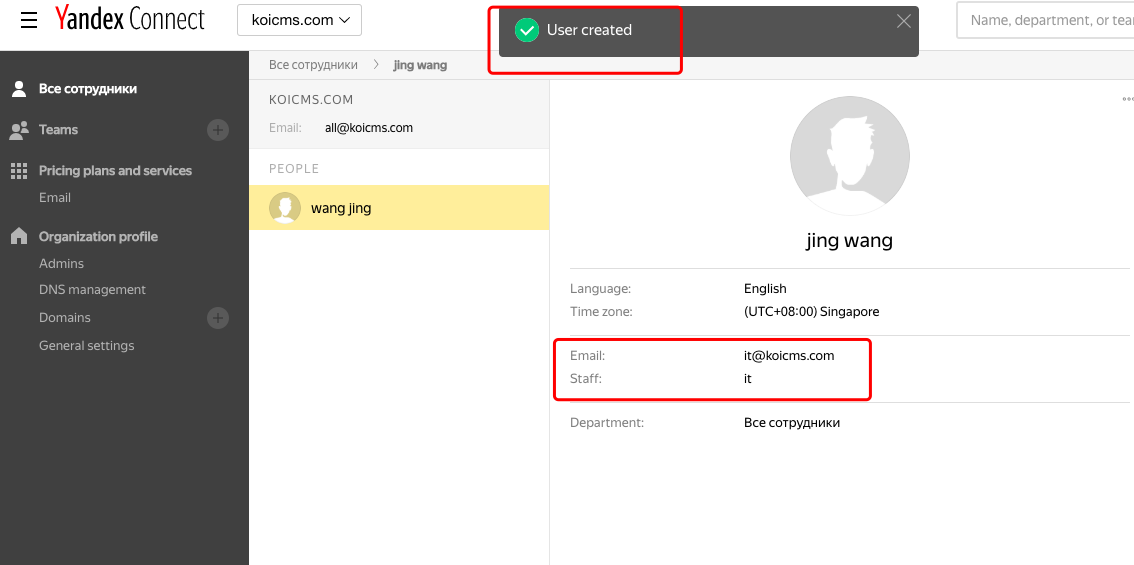Click the Все сотрудники person icon in sidebar

click(20, 89)
